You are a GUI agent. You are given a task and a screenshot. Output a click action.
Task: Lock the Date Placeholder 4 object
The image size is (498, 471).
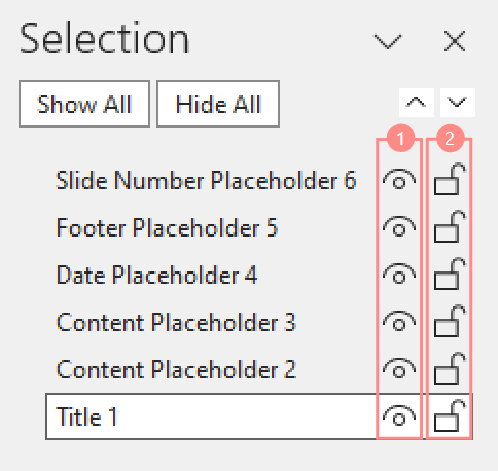pyautogui.click(x=450, y=273)
